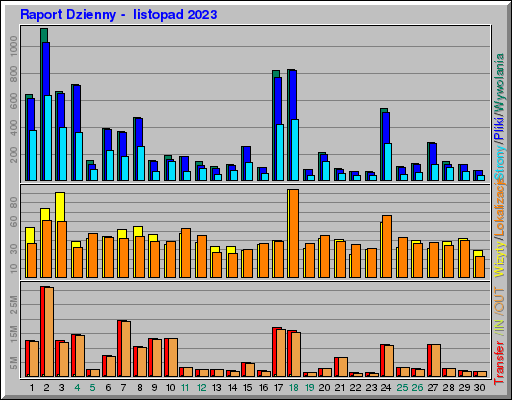Click the 25M value on transfer axis

pos(14,304)
